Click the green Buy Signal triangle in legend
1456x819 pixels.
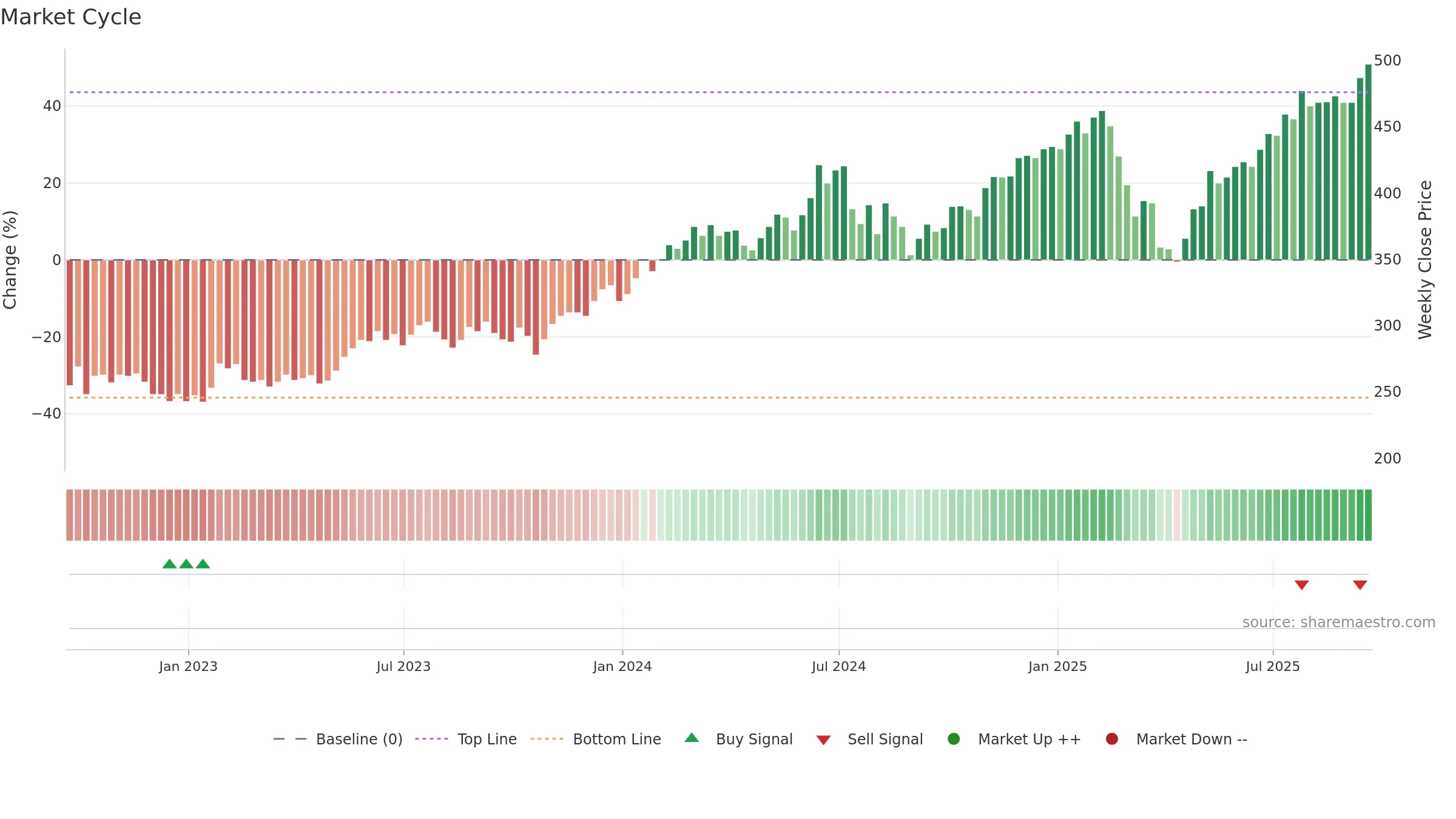click(692, 738)
